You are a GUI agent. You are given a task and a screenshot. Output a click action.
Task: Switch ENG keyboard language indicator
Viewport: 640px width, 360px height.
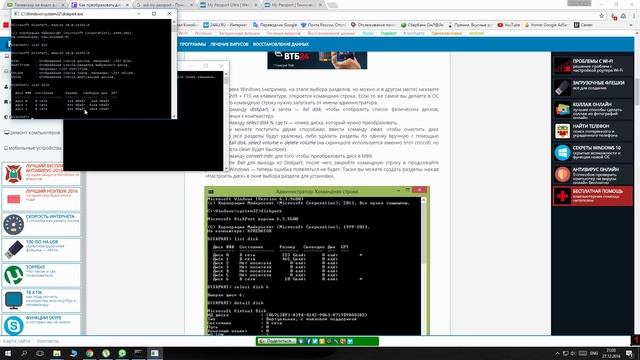(x=594, y=353)
